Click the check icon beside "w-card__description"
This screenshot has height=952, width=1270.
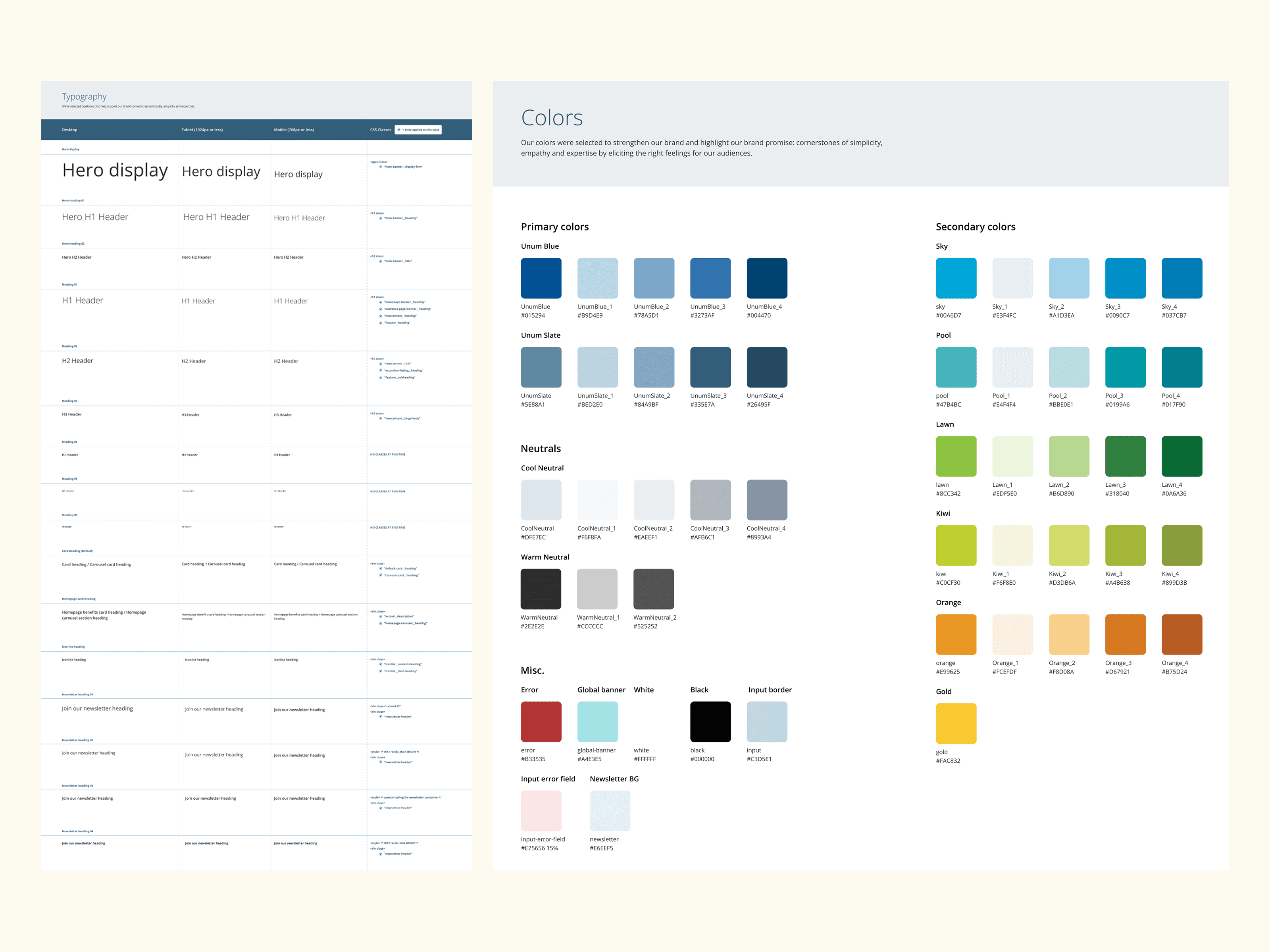point(381,616)
